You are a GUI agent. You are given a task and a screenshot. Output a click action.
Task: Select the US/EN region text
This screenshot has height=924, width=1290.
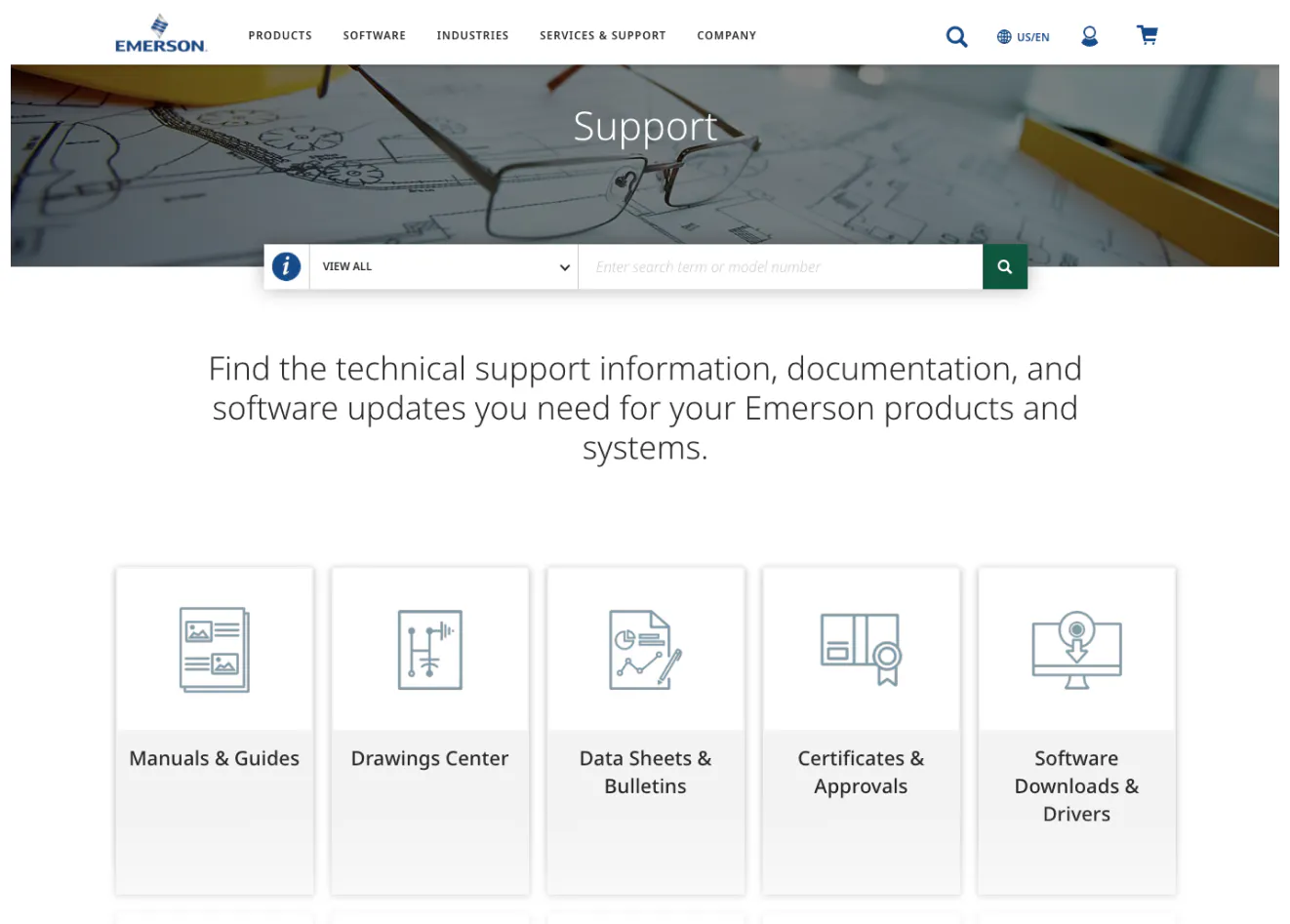[x=1033, y=37]
